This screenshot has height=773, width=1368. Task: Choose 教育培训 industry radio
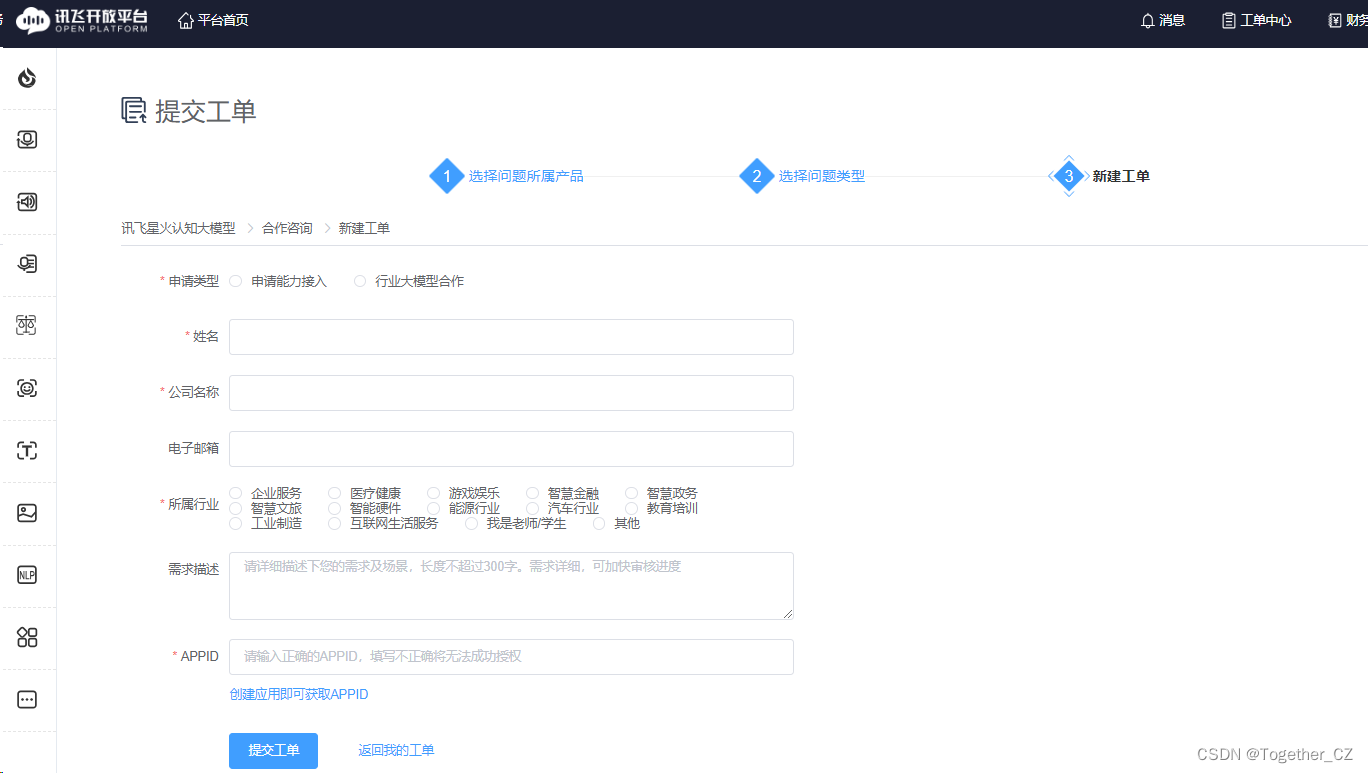631,508
